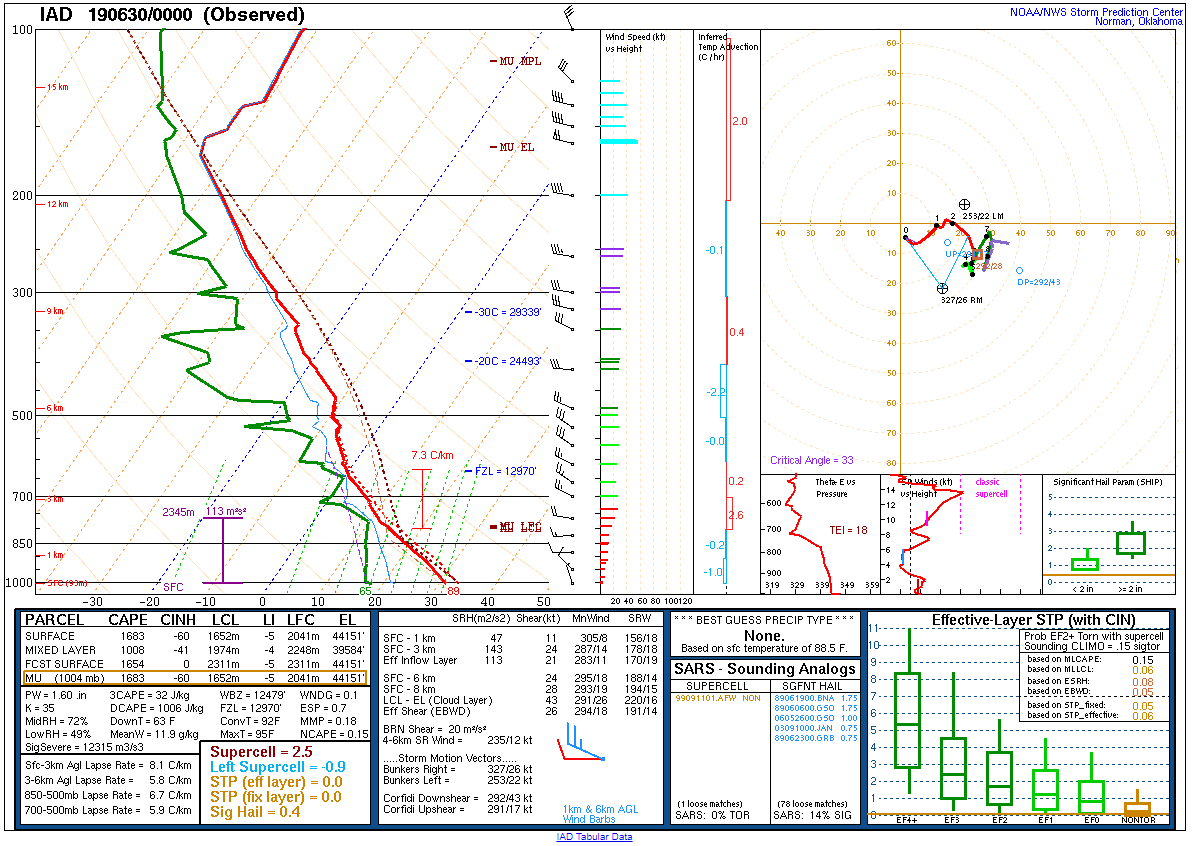Image resolution: width=1192 pixels, height=846 pixels.
Task: Click the BEST GUESS PRECIP TYPE header
Action: 764,619
